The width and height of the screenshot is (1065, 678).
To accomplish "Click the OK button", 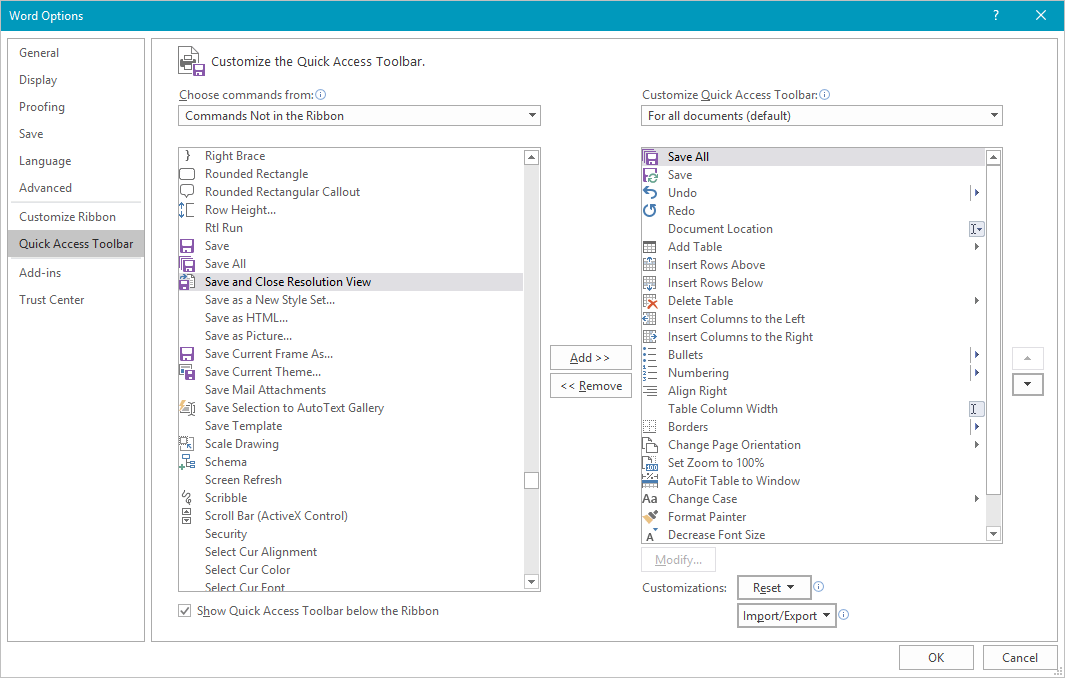I will pyautogui.click(x=936, y=658).
